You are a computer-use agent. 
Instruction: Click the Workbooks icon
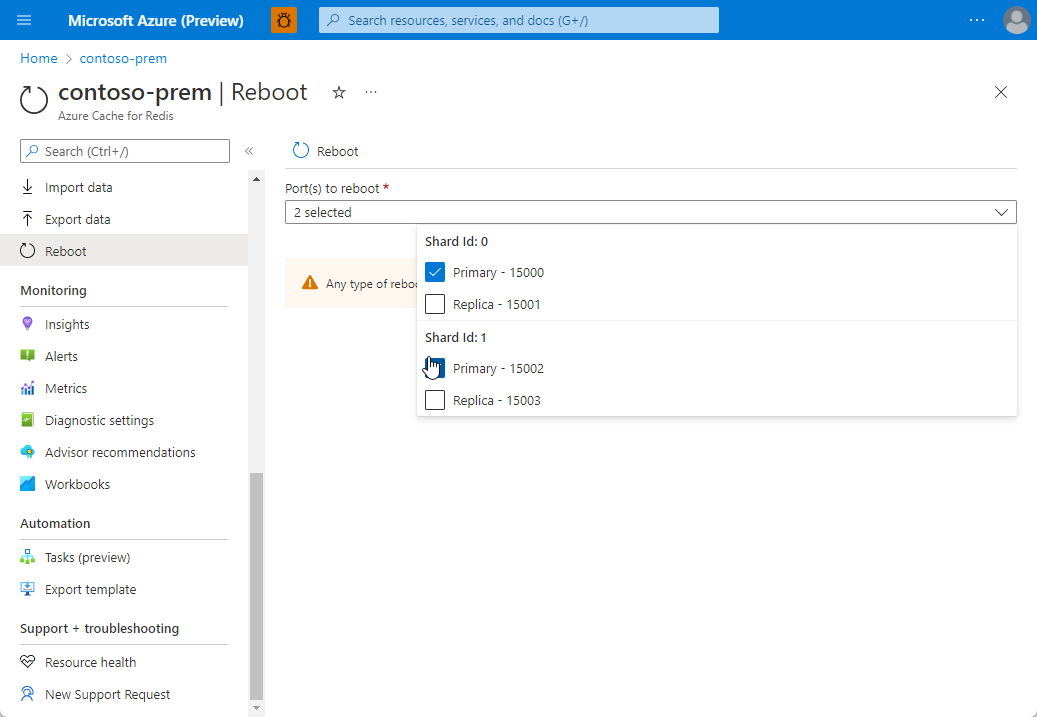point(28,484)
